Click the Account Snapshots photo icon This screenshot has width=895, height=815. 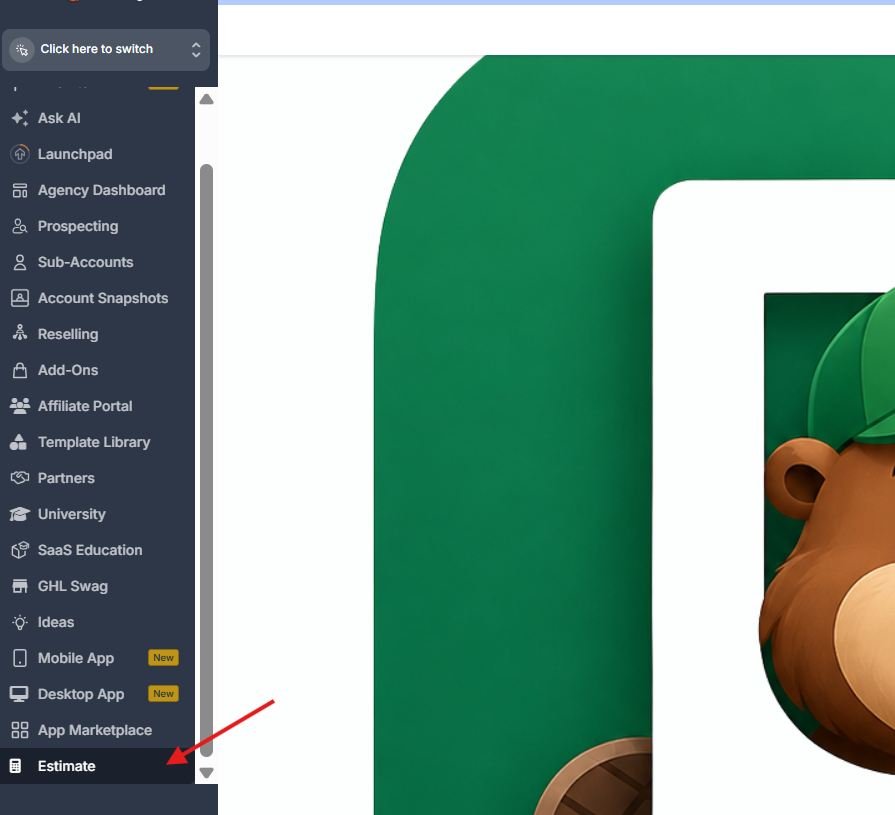(x=20, y=298)
